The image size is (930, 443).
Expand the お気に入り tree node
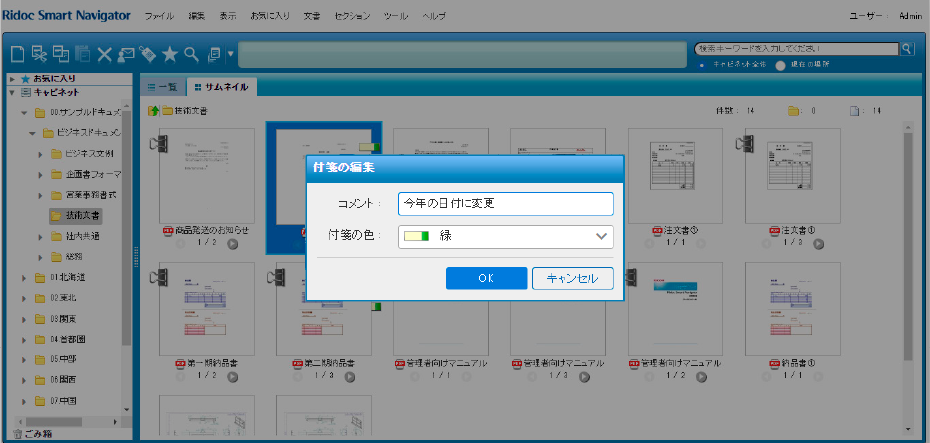[11, 78]
